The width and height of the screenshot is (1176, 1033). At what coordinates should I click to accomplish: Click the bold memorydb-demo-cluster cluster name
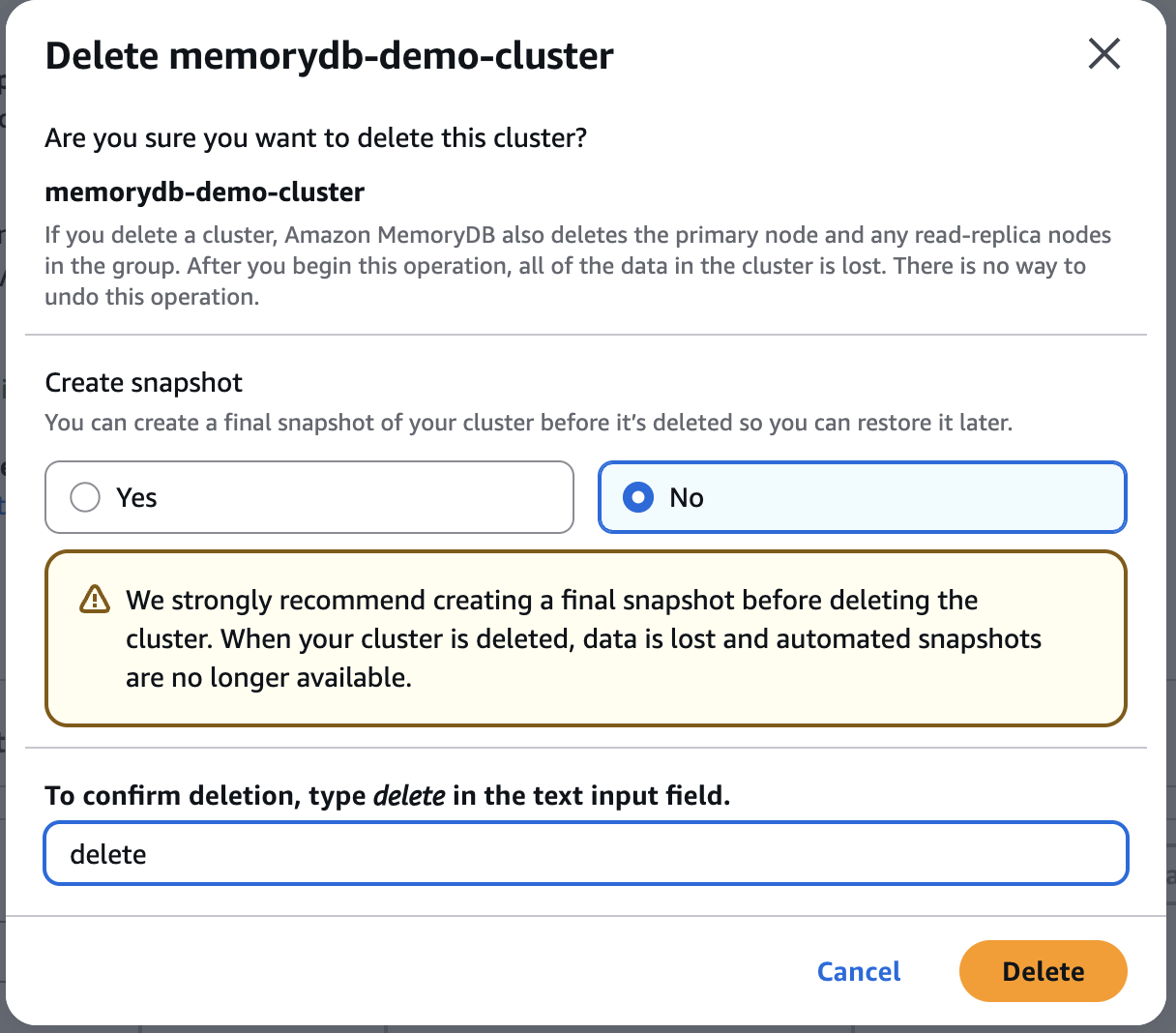205,192
